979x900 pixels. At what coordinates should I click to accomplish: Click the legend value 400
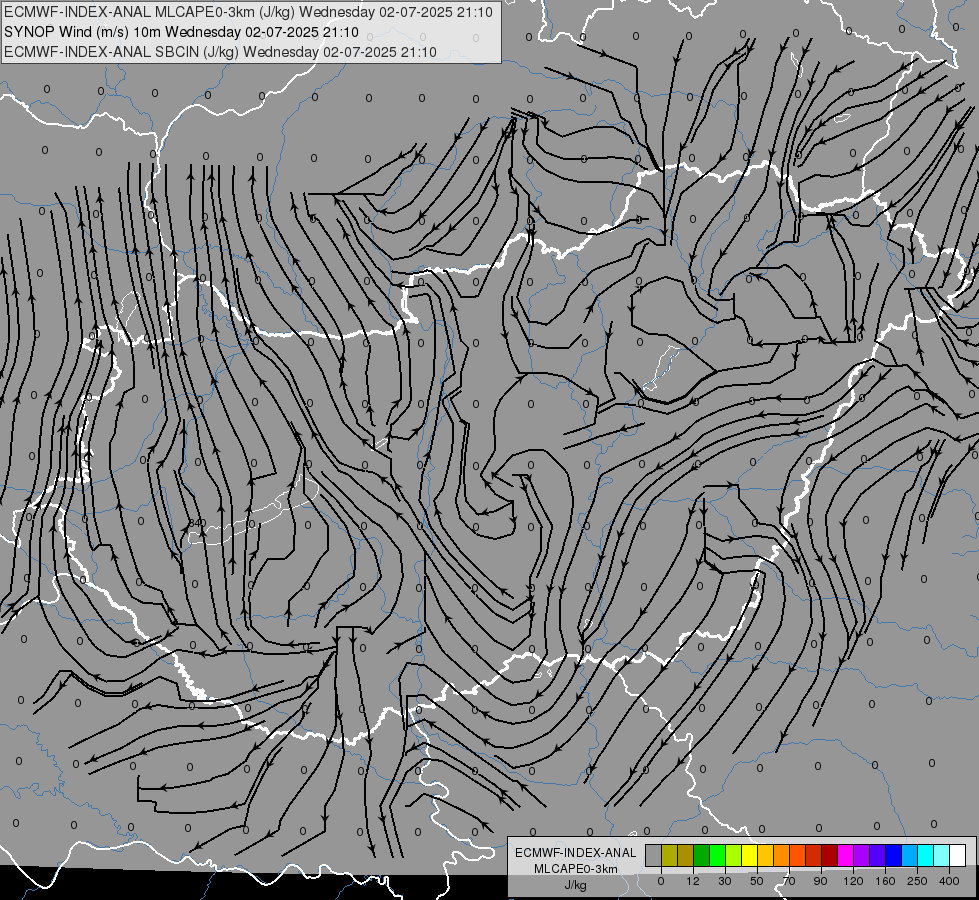tap(949, 881)
